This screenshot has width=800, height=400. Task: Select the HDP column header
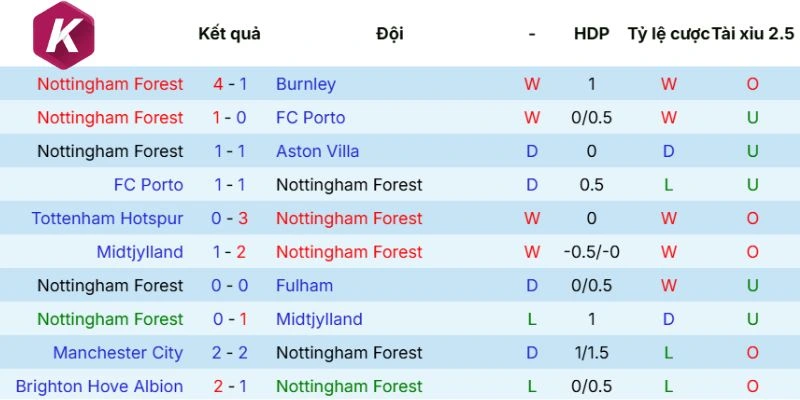click(591, 33)
